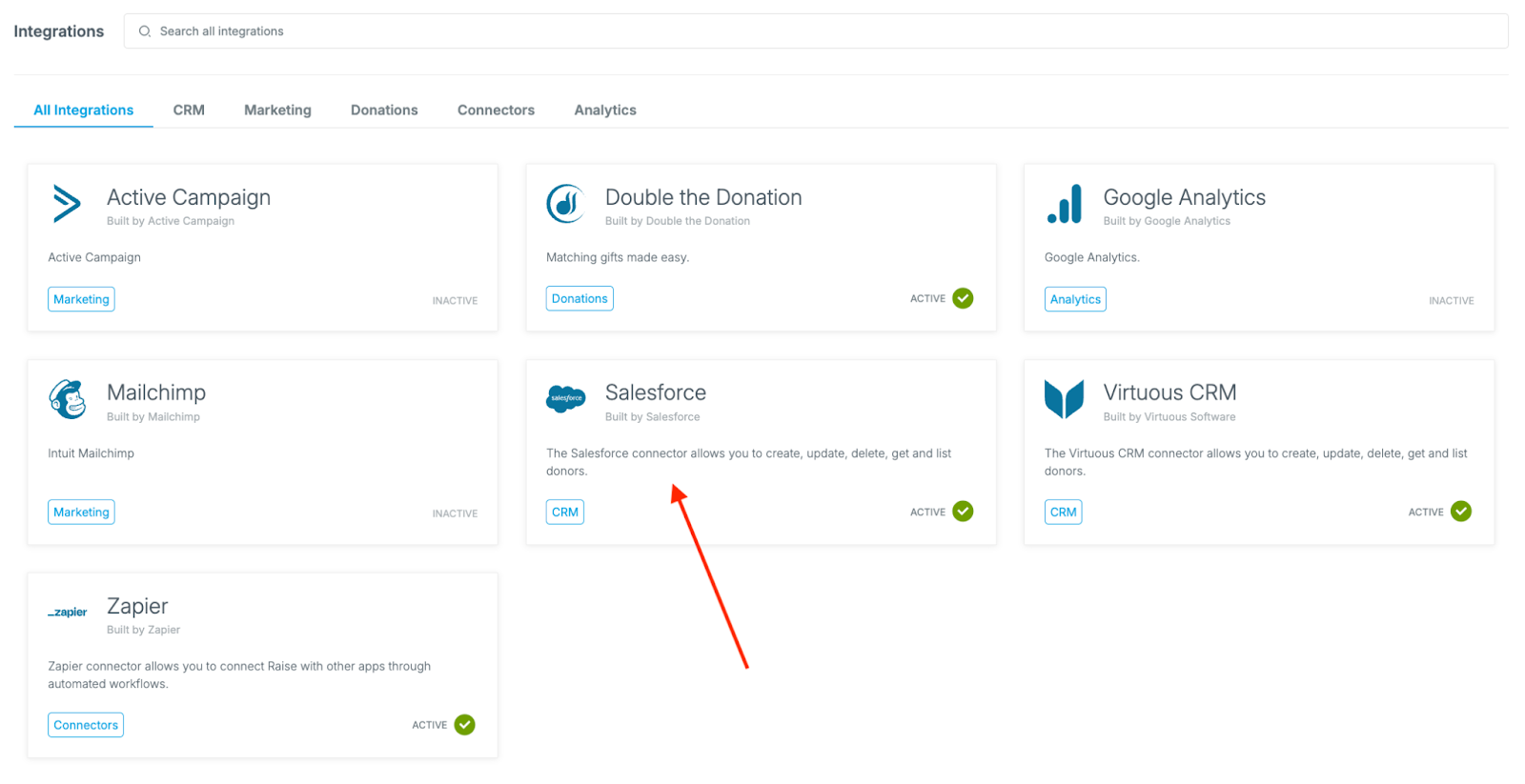Click the Marketing tag on Active Campaign card
Screen dimensions: 1525x784
click(81, 299)
